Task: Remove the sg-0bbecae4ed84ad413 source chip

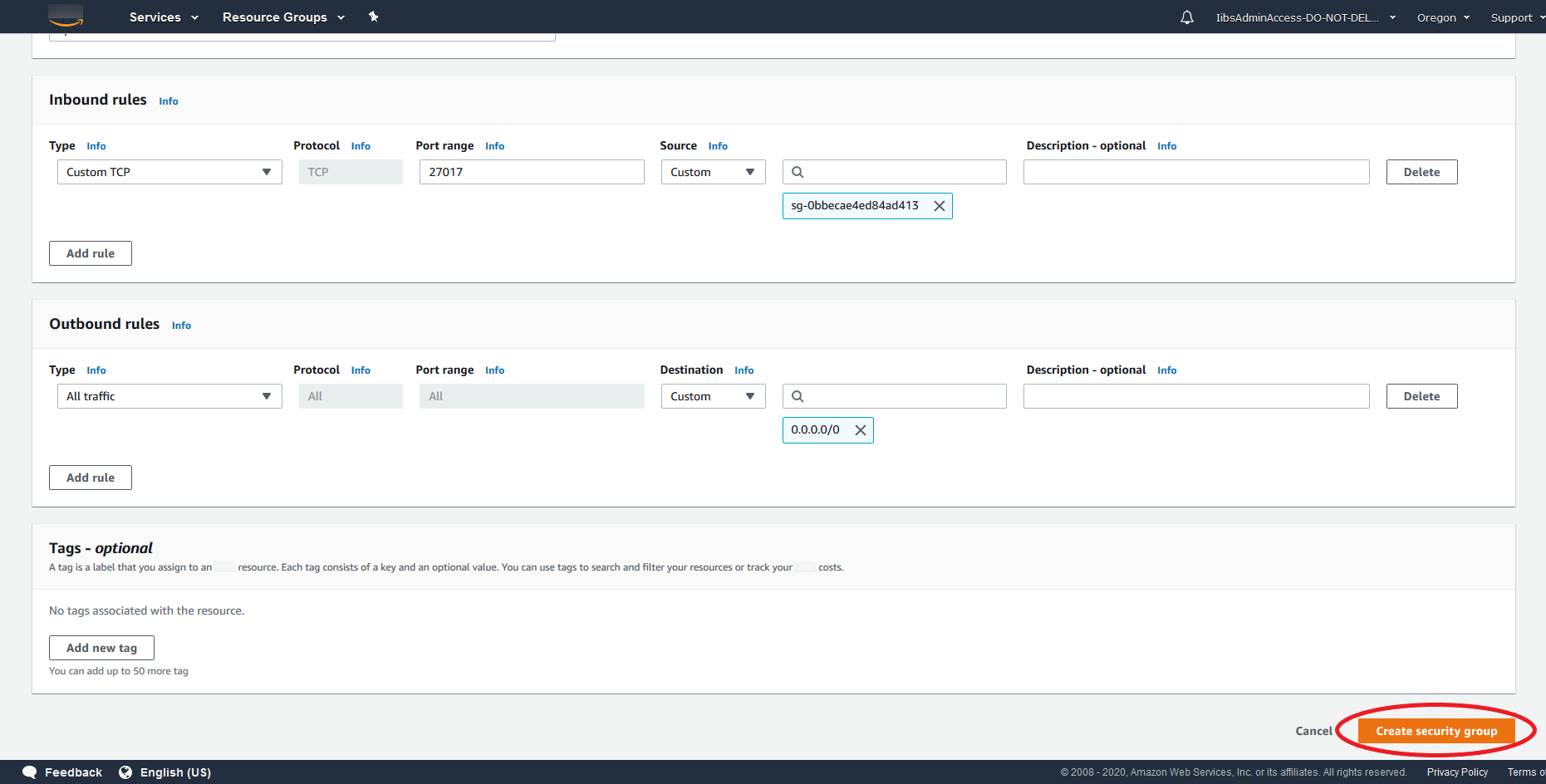Action: 940,206
